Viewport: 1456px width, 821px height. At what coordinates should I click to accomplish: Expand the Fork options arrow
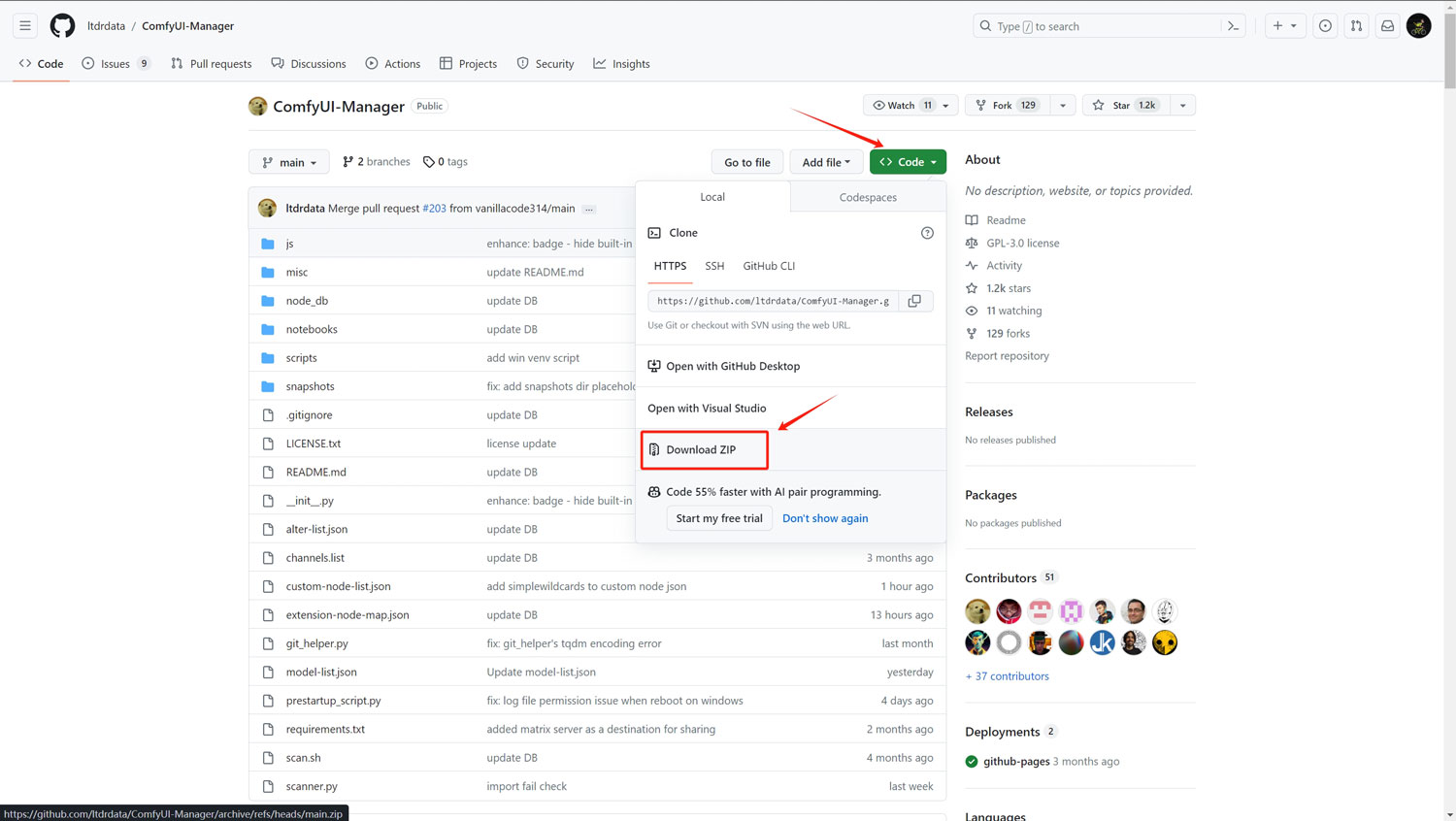[x=1063, y=105]
